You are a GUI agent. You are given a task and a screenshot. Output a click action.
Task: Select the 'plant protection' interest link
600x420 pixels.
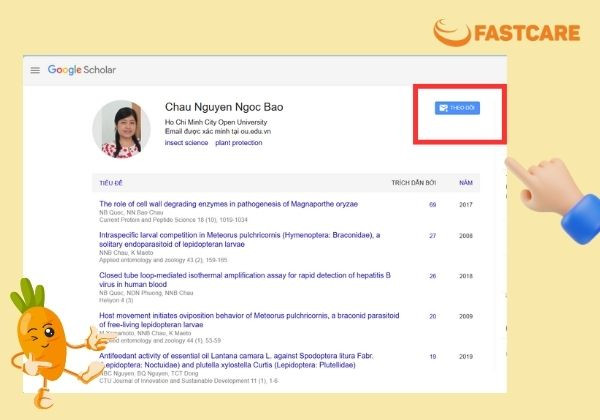(239, 143)
